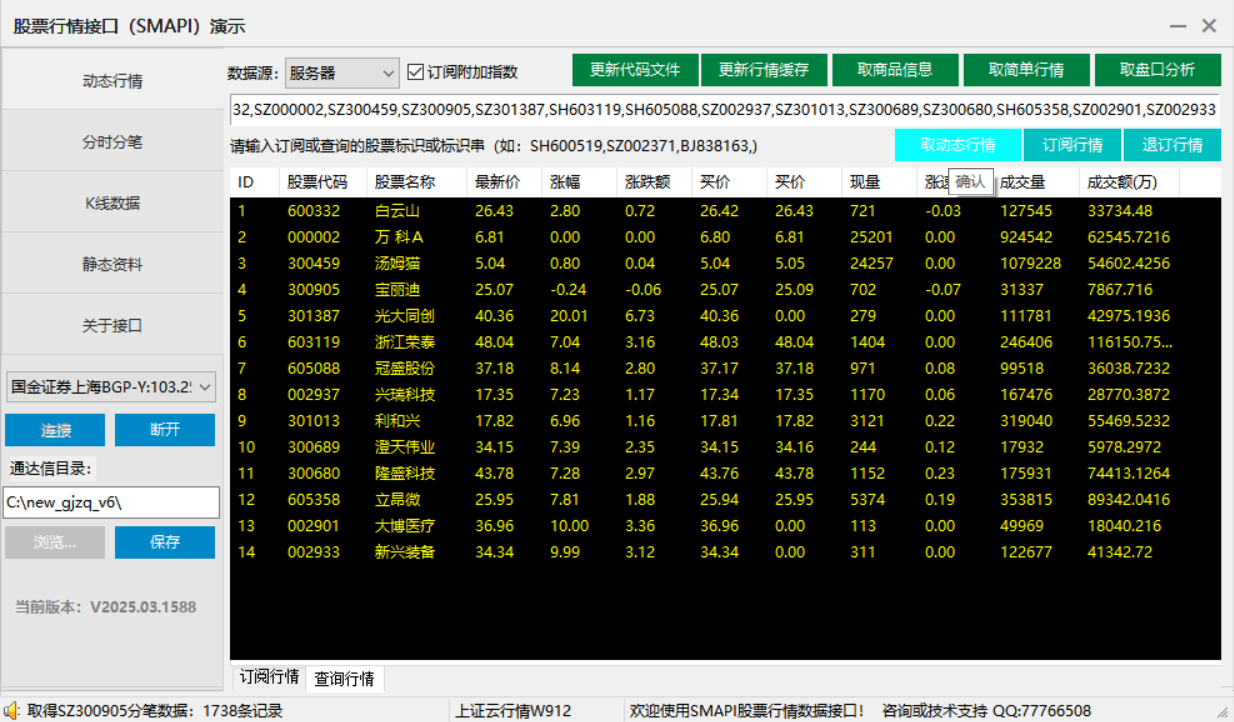Expand the 国金证券上海BGP server dropdown
The image size is (1234, 722).
111,386
